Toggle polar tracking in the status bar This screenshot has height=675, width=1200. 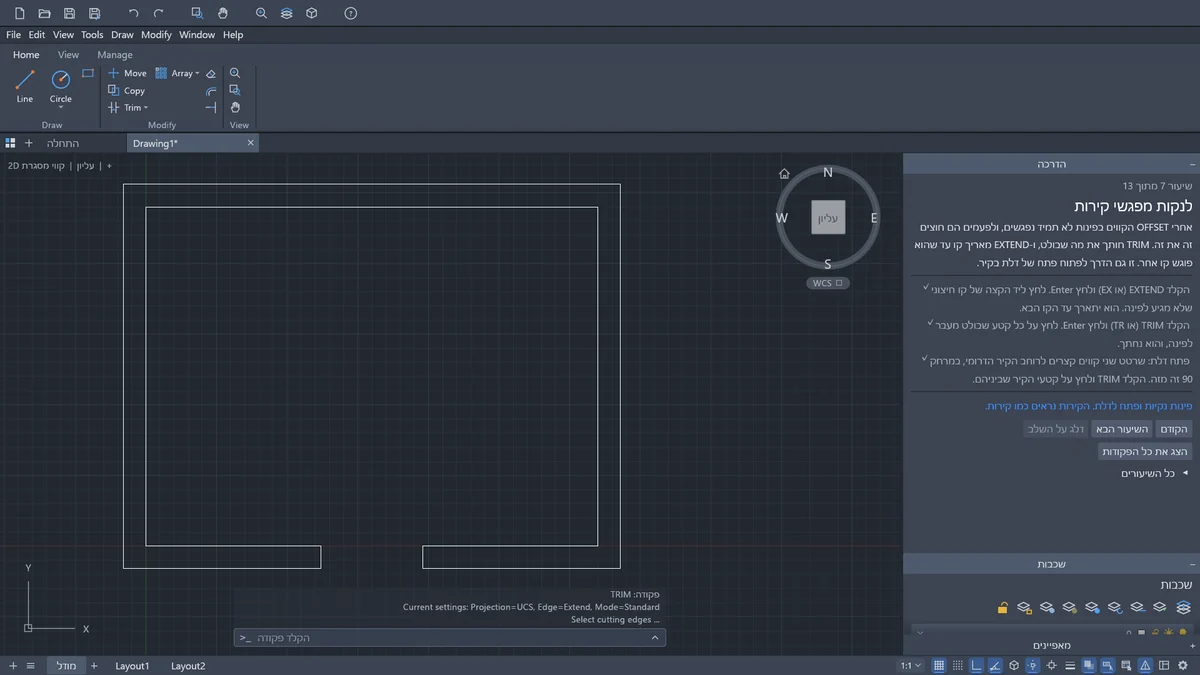[995, 666]
